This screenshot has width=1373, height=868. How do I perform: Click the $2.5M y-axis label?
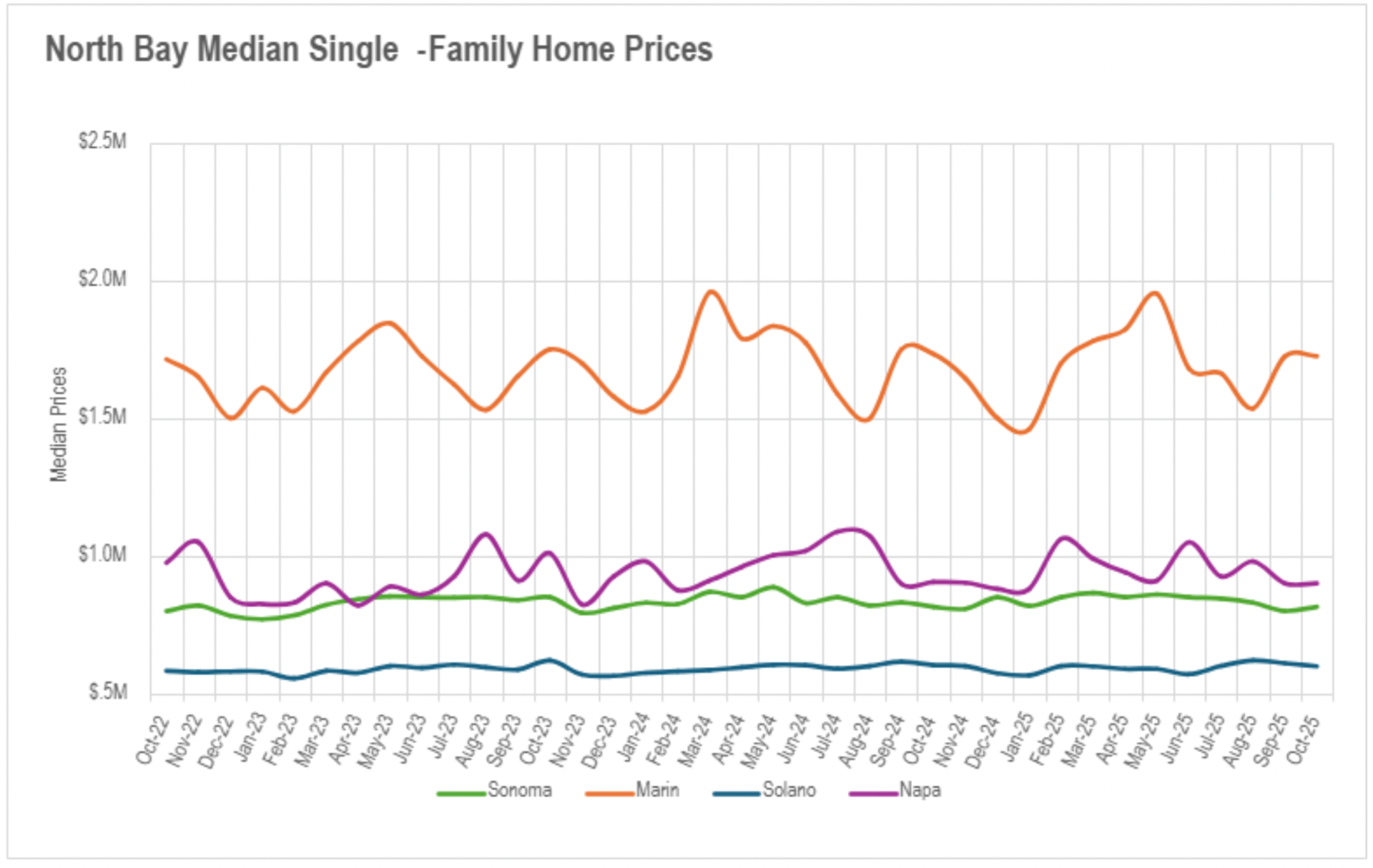pos(102,142)
